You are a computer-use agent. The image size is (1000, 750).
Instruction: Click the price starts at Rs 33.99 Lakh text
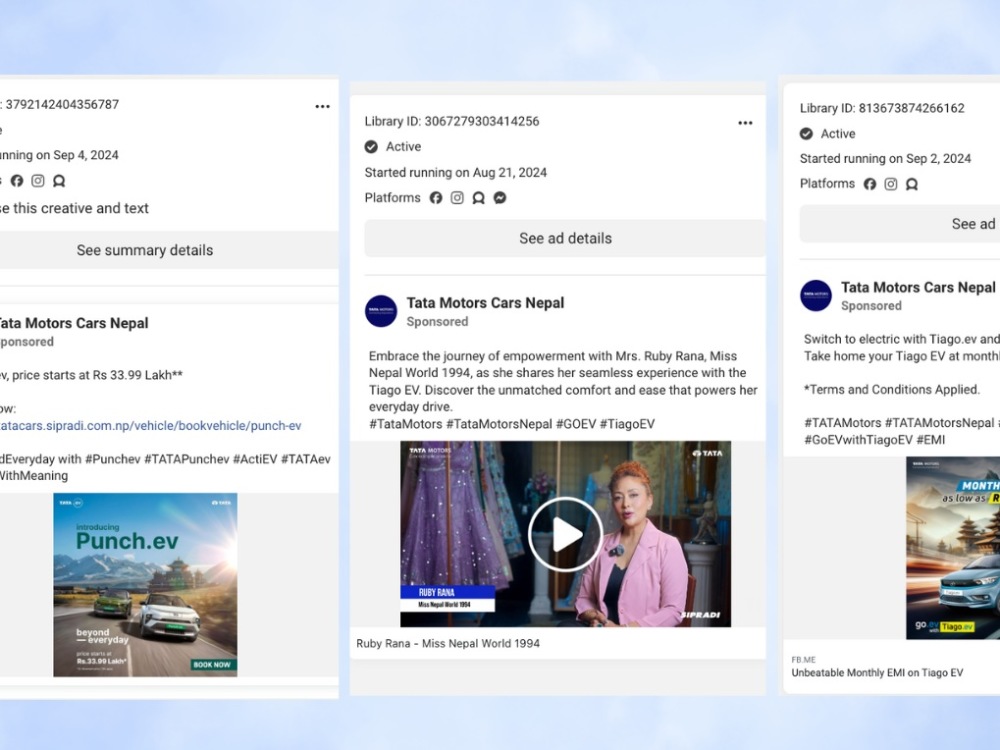(97, 375)
